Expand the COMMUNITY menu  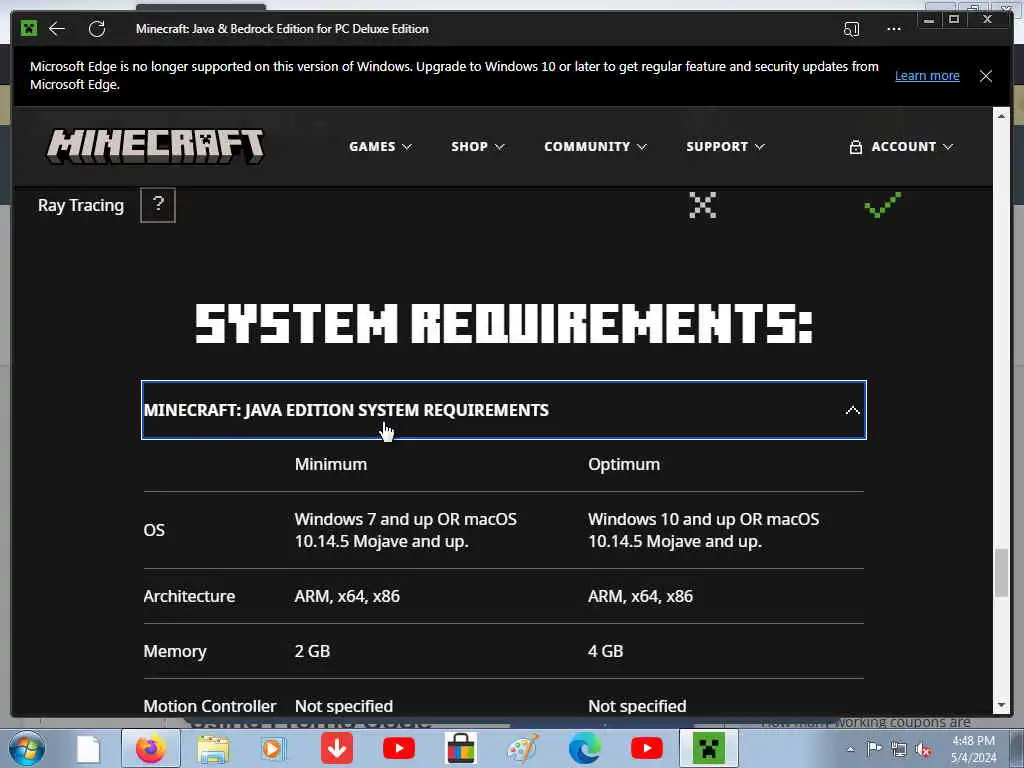point(595,146)
